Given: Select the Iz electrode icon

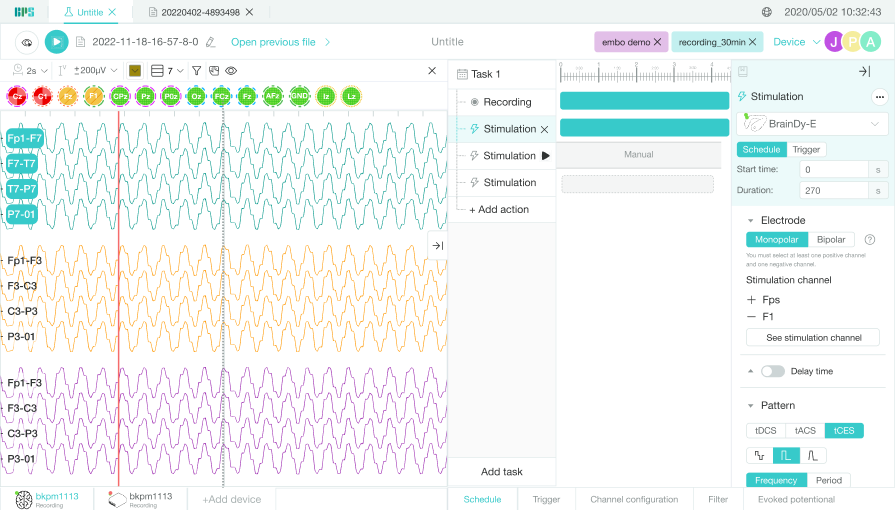Looking at the screenshot, I should pyautogui.click(x=326, y=97).
